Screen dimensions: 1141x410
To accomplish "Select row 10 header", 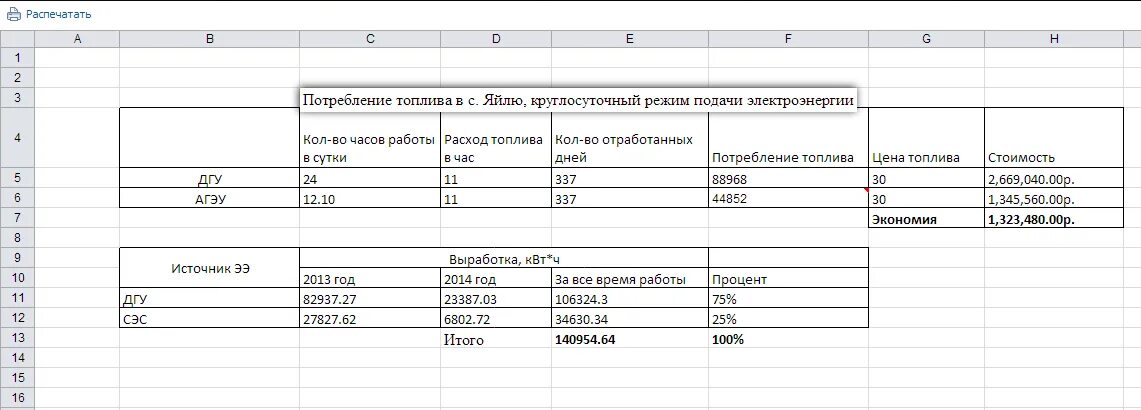I will 17,277.
